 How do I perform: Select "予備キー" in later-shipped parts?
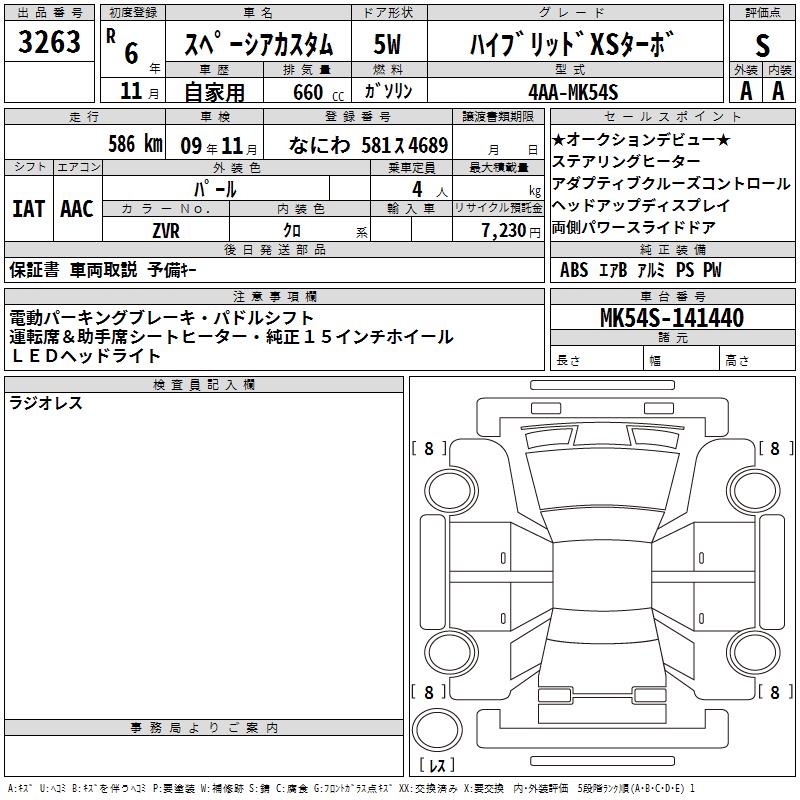172,269
